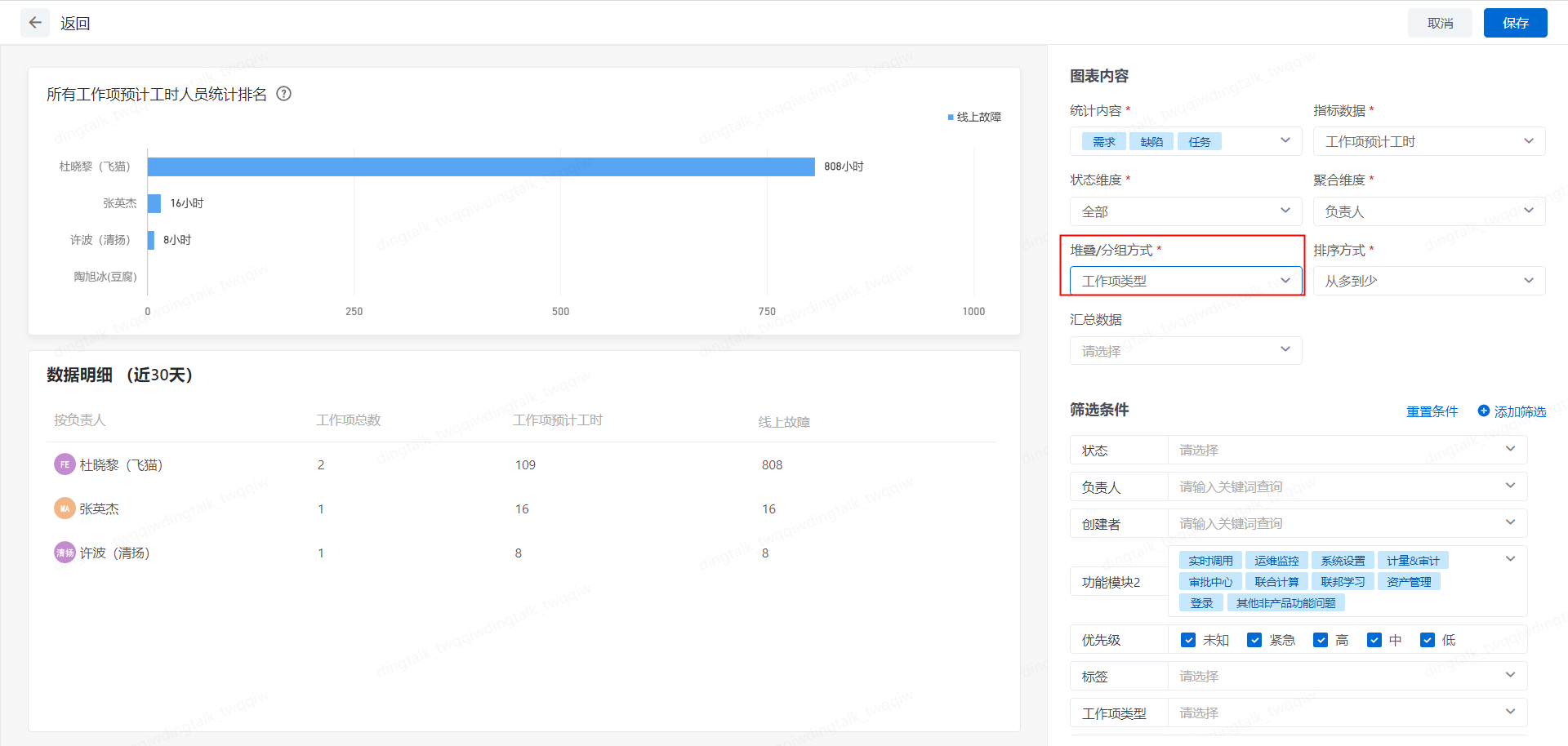Click the 工作项预计工时 column header
The image size is (1568, 746).
[x=558, y=420]
